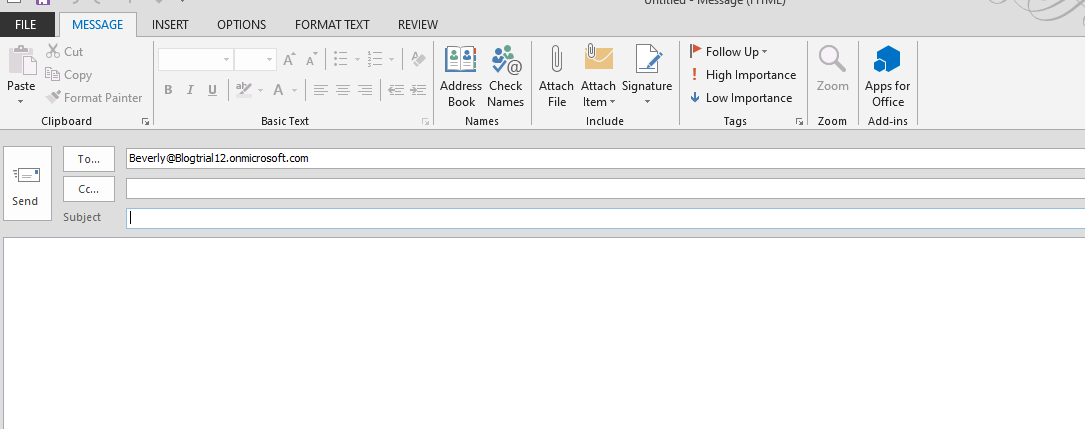This screenshot has width=1085, height=429.
Task: Decrease the indent
Action: pos(396,90)
